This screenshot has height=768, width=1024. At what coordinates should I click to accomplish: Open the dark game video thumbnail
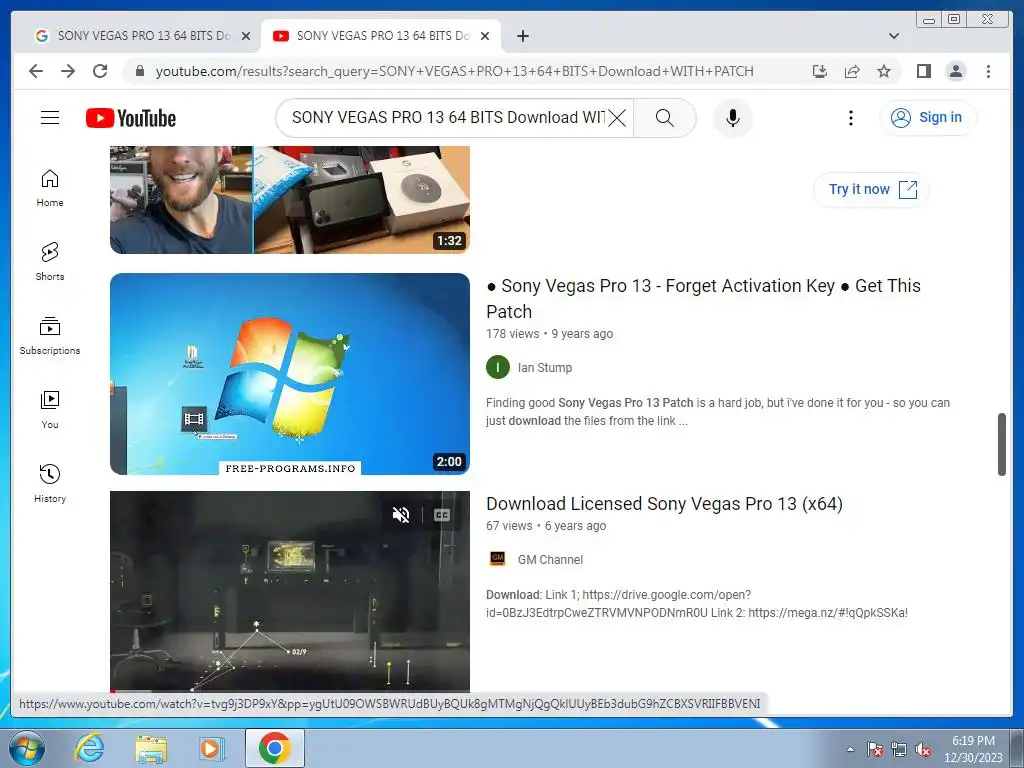289,591
